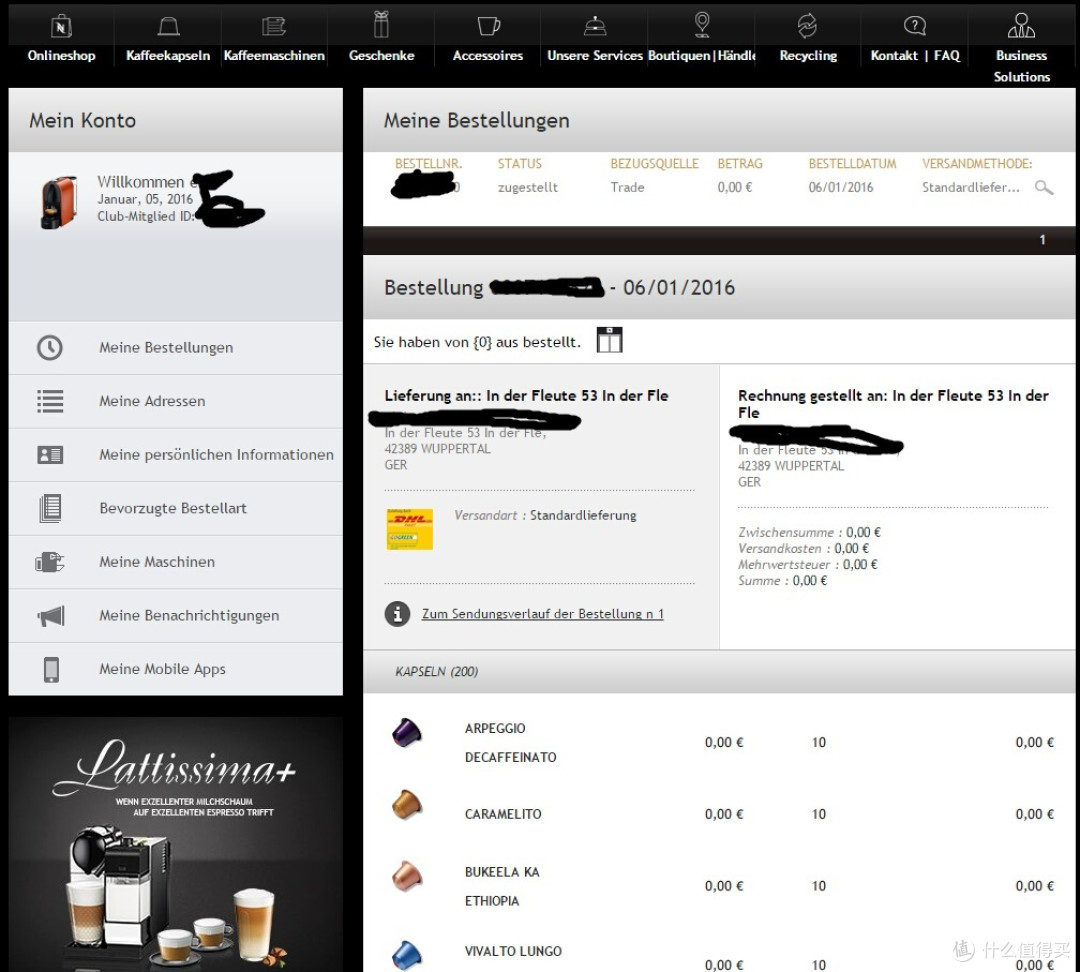1080x972 pixels.
Task: Open the Geschenke menu
Action: pos(382,56)
